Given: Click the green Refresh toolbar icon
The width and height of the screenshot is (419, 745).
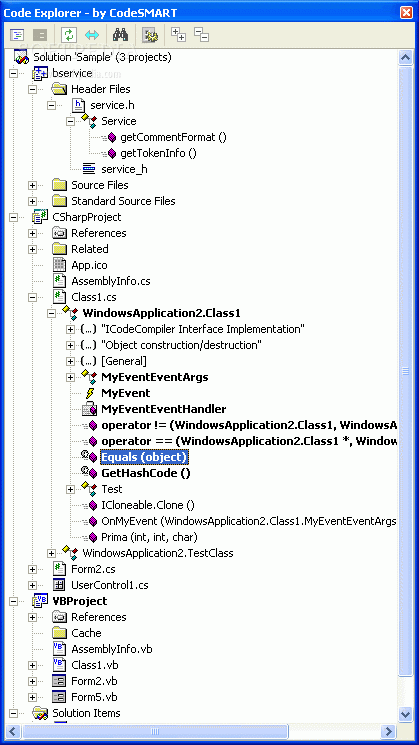Looking at the screenshot, I should click(x=69, y=35).
